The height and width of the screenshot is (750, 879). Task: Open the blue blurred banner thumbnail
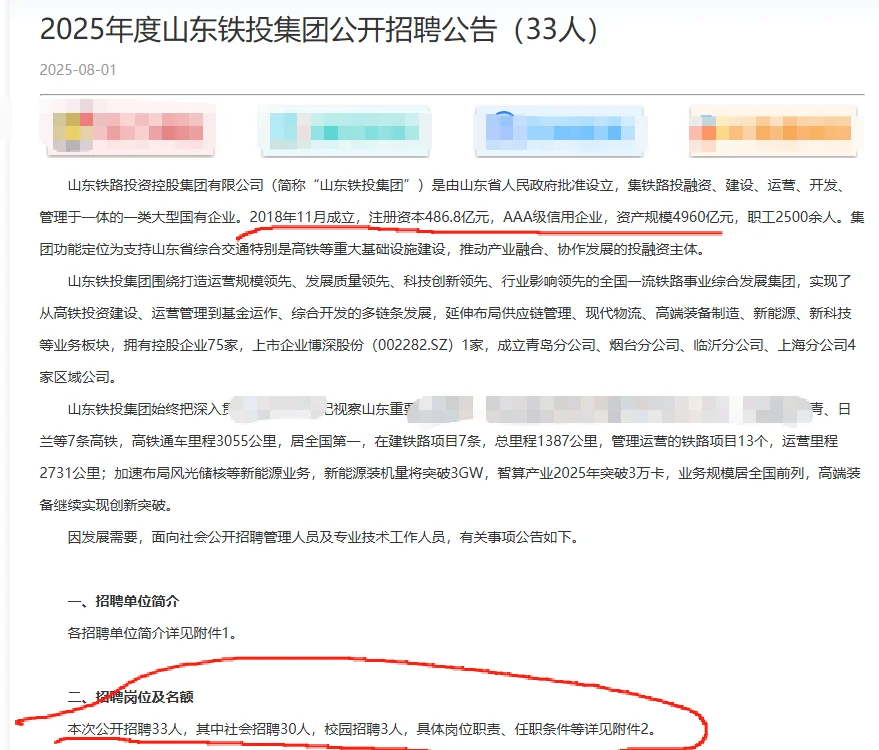click(x=559, y=131)
